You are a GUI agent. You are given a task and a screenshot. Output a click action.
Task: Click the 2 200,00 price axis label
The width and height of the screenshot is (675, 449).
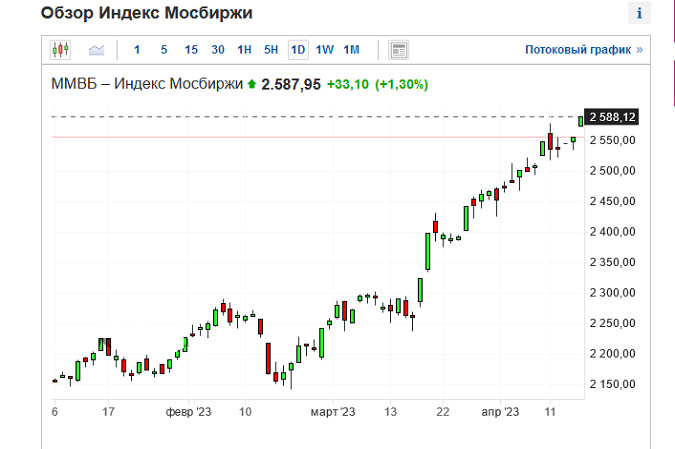pos(613,354)
